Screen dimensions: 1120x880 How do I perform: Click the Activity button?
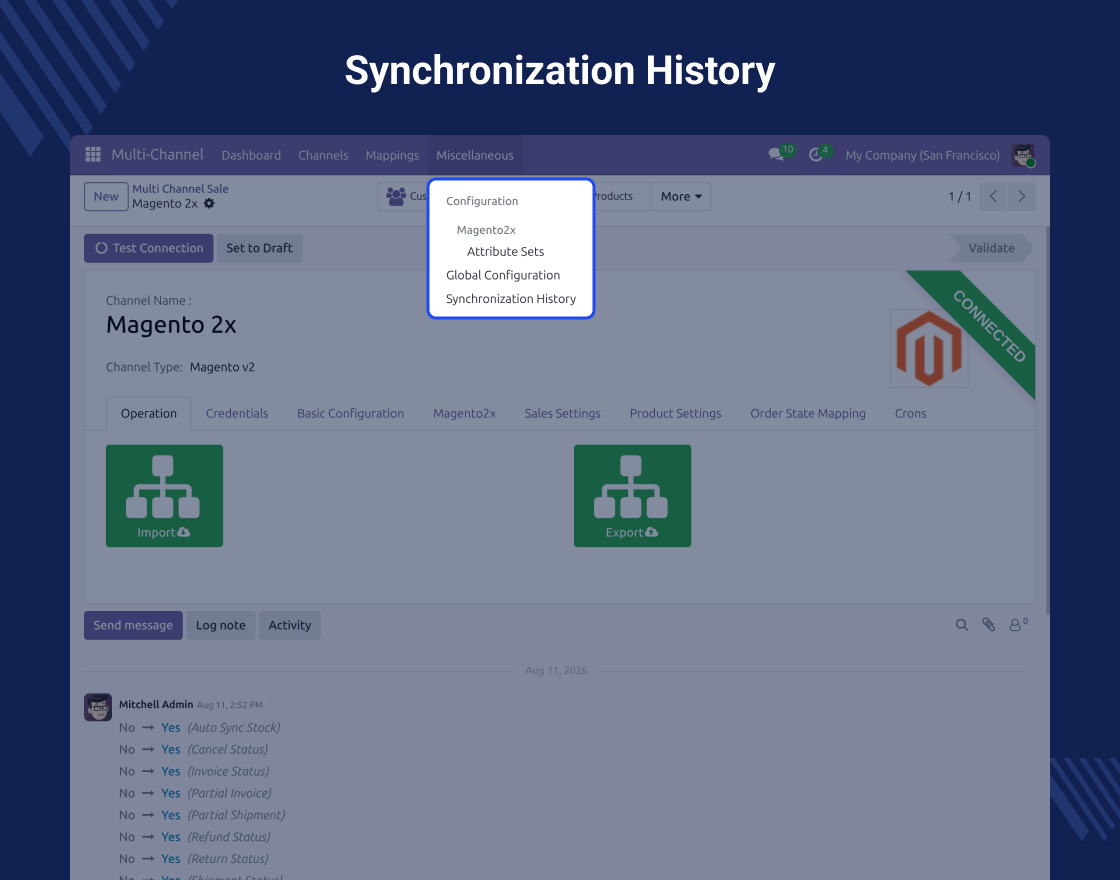[290, 625]
